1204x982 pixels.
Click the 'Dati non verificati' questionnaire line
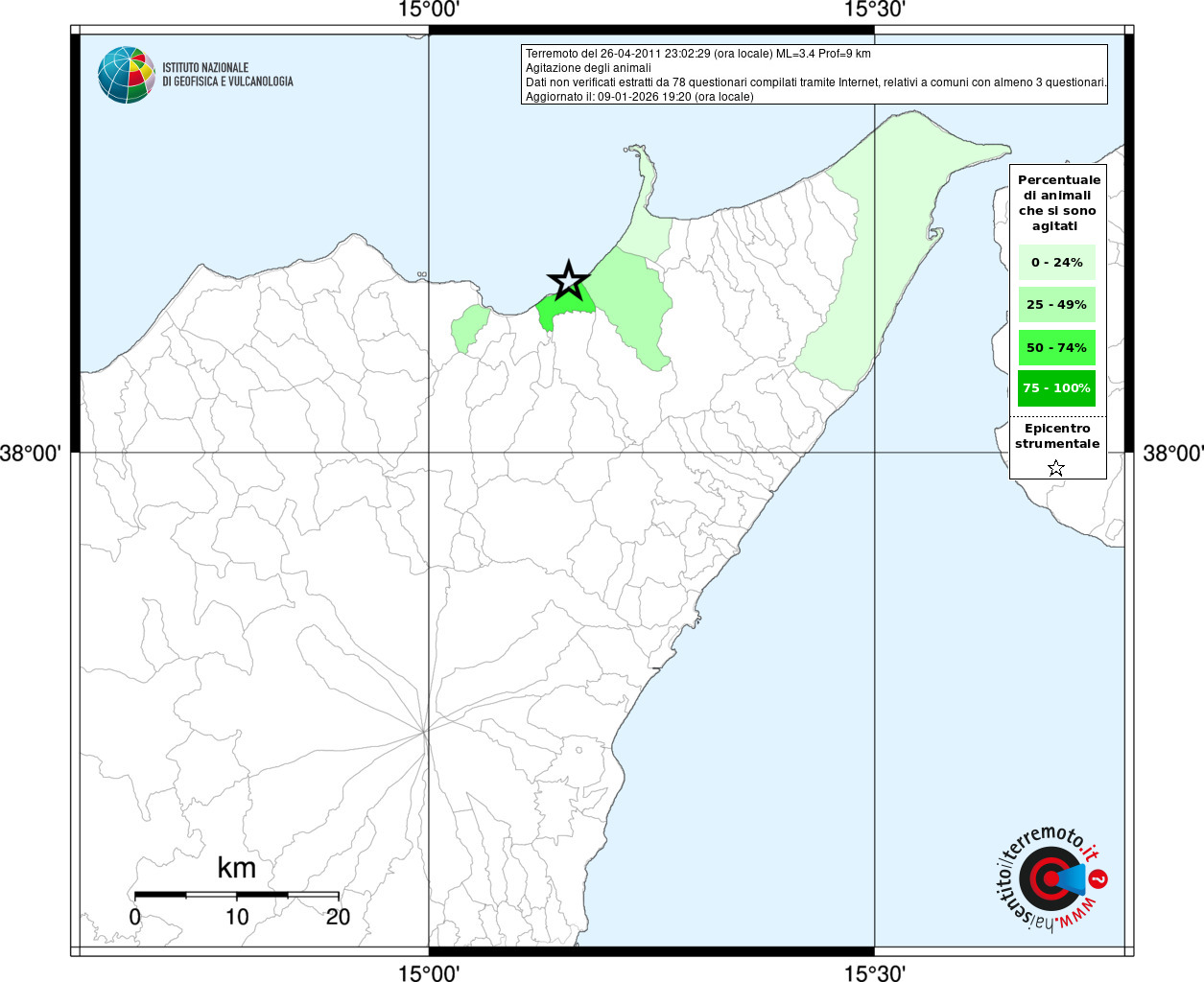[x=816, y=82]
